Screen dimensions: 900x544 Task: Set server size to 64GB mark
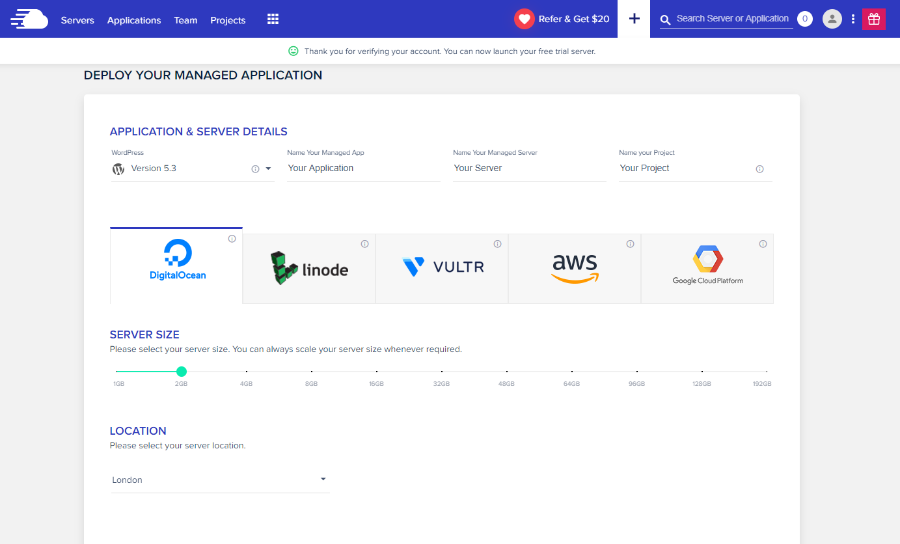click(x=572, y=371)
